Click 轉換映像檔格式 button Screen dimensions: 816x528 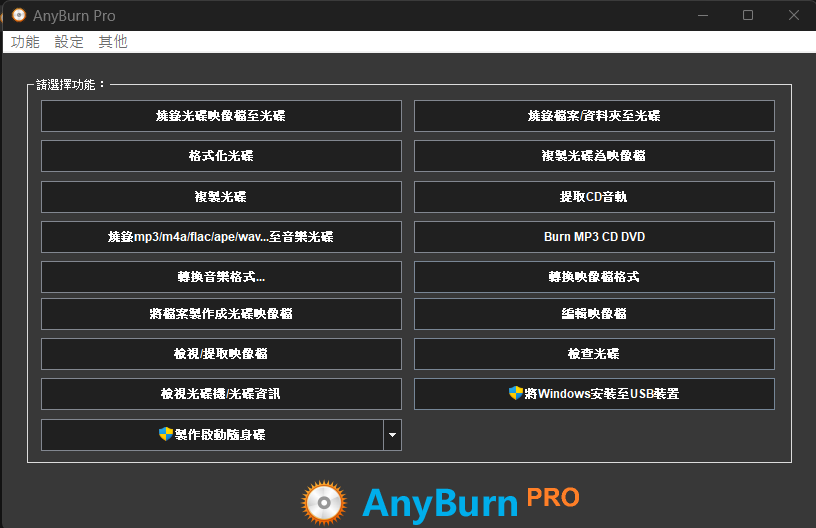click(x=594, y=277)
